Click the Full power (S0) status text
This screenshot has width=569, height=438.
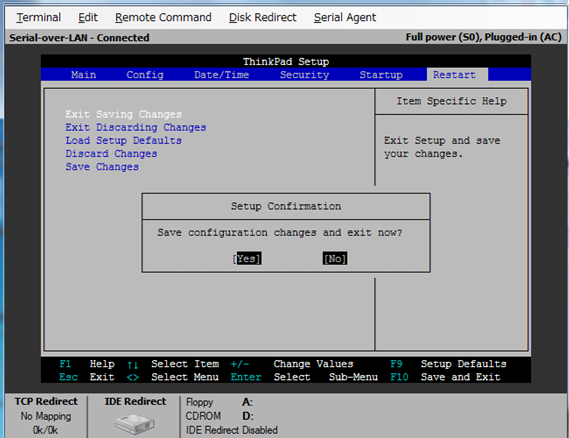484,37
